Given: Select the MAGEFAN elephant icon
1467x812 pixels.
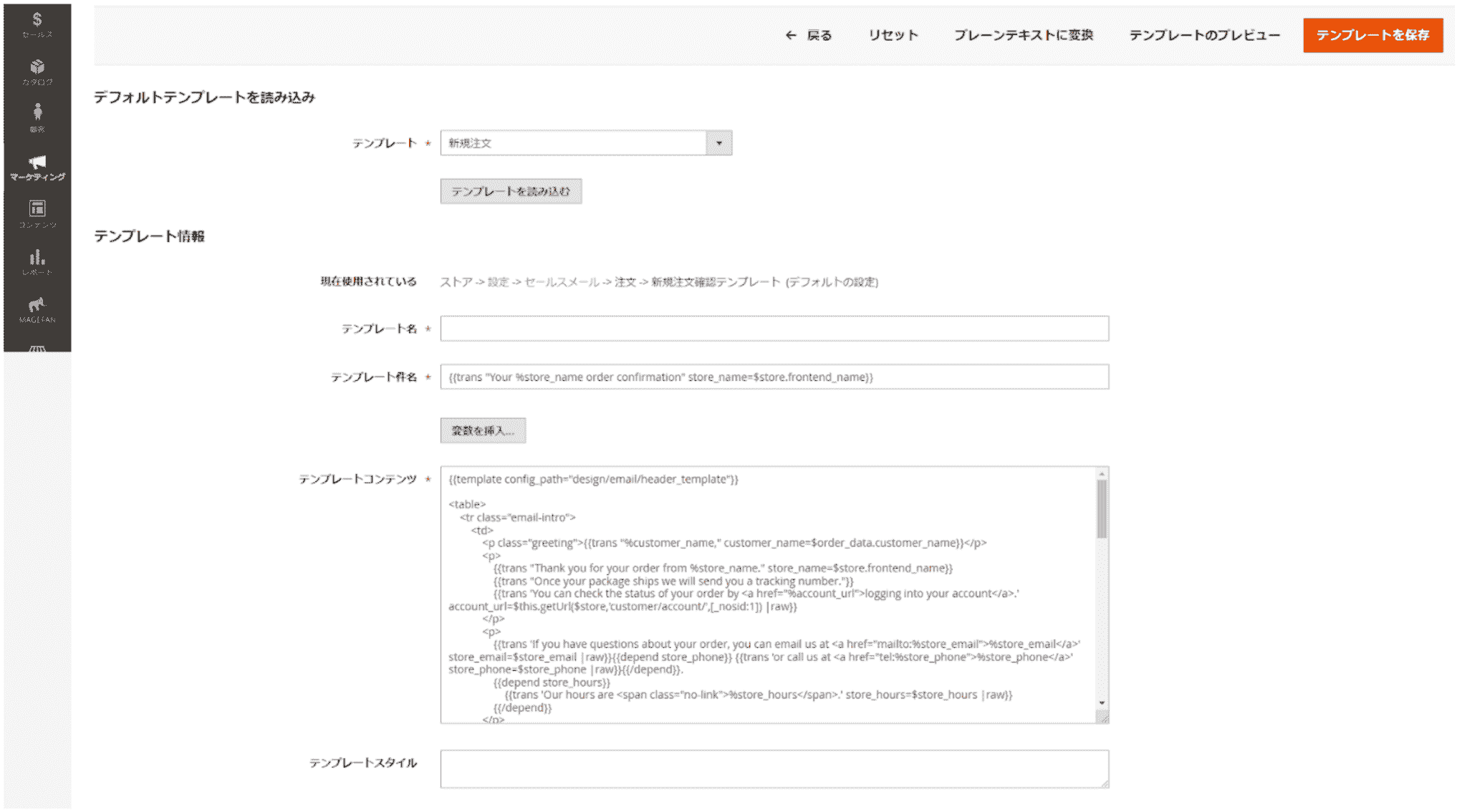Looking at the screenshot, I should [38, 306].
